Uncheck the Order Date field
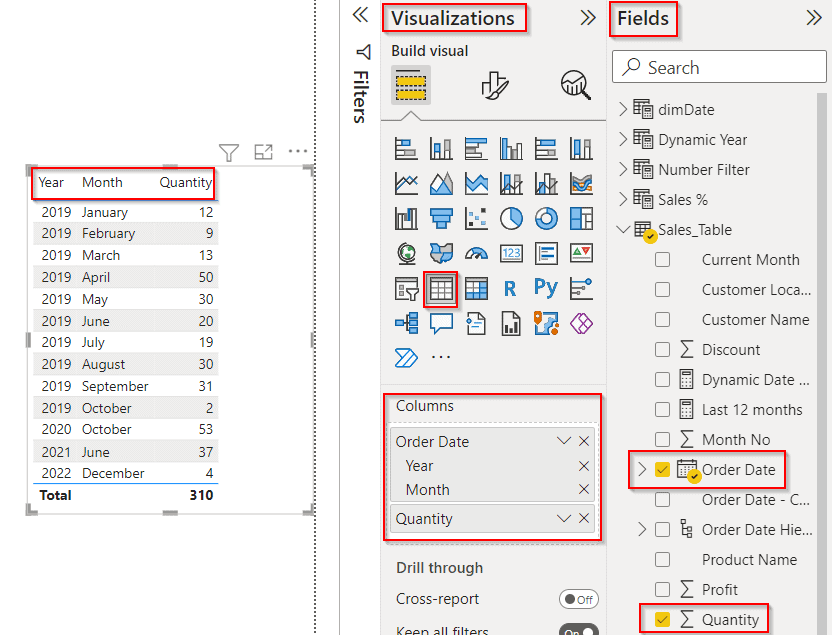 tap(662, 469)
